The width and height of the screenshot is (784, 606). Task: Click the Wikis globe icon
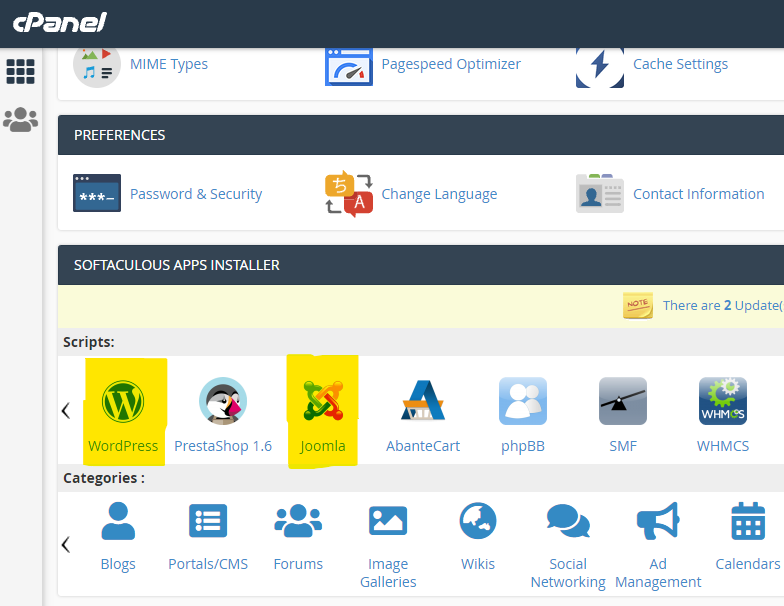[x=478, y=520]
